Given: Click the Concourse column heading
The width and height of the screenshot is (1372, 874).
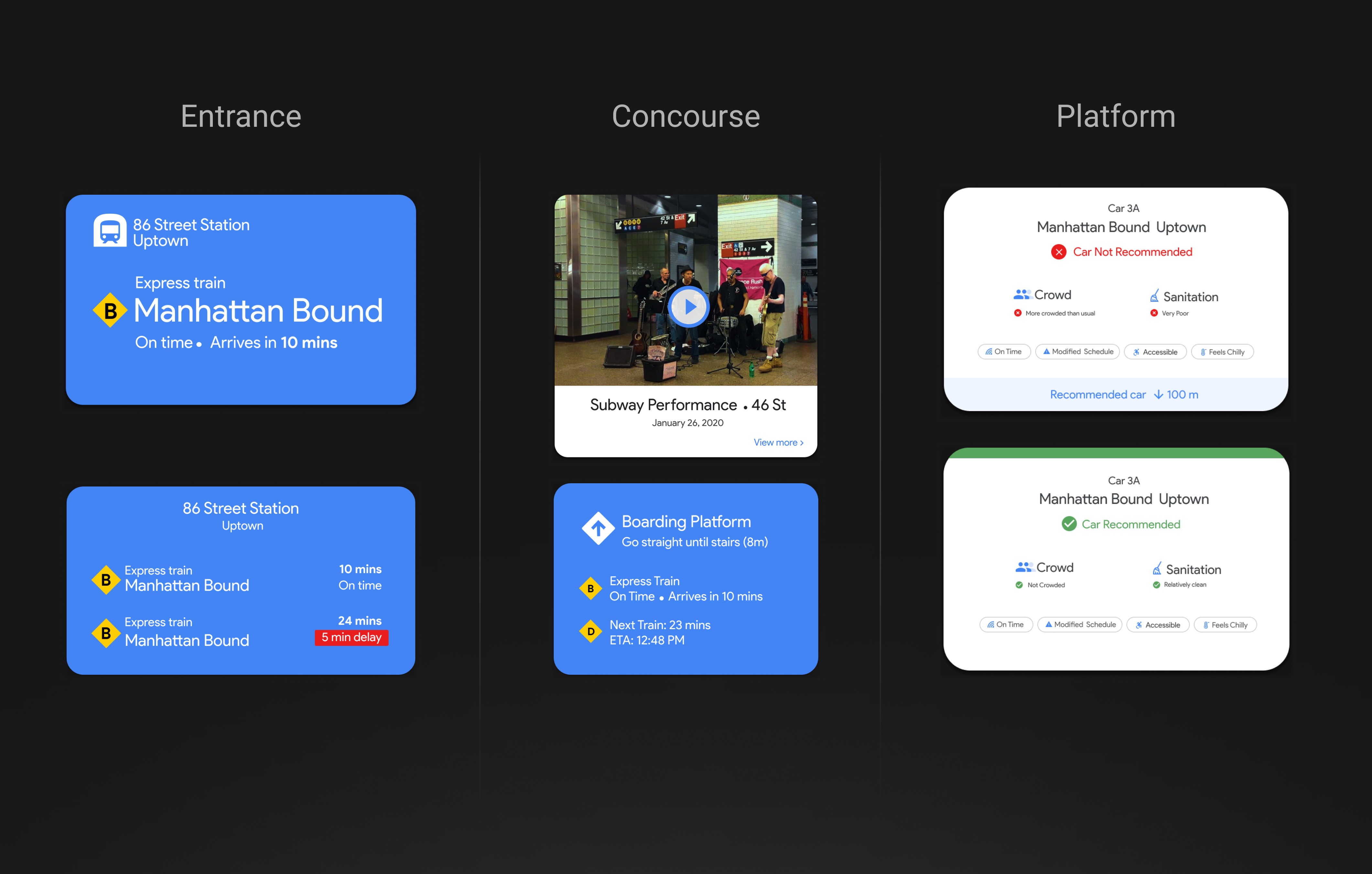Looking at the screenshot, I should click(x=685, y=116).
